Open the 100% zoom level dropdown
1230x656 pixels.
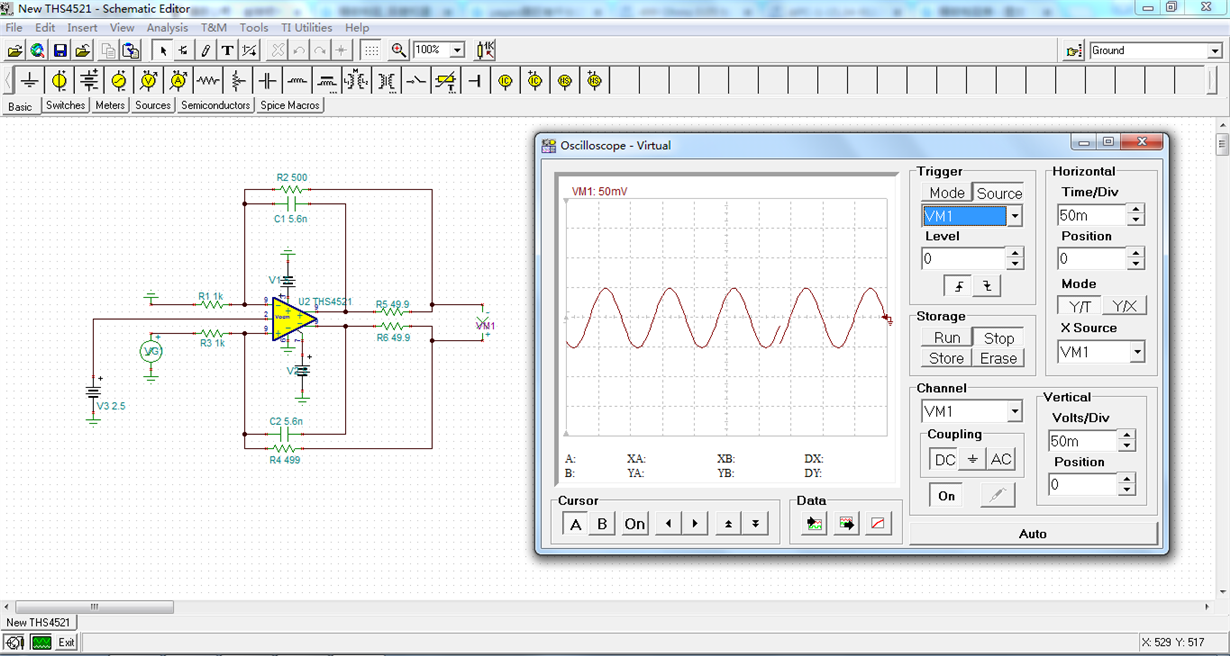coord(458,50)
